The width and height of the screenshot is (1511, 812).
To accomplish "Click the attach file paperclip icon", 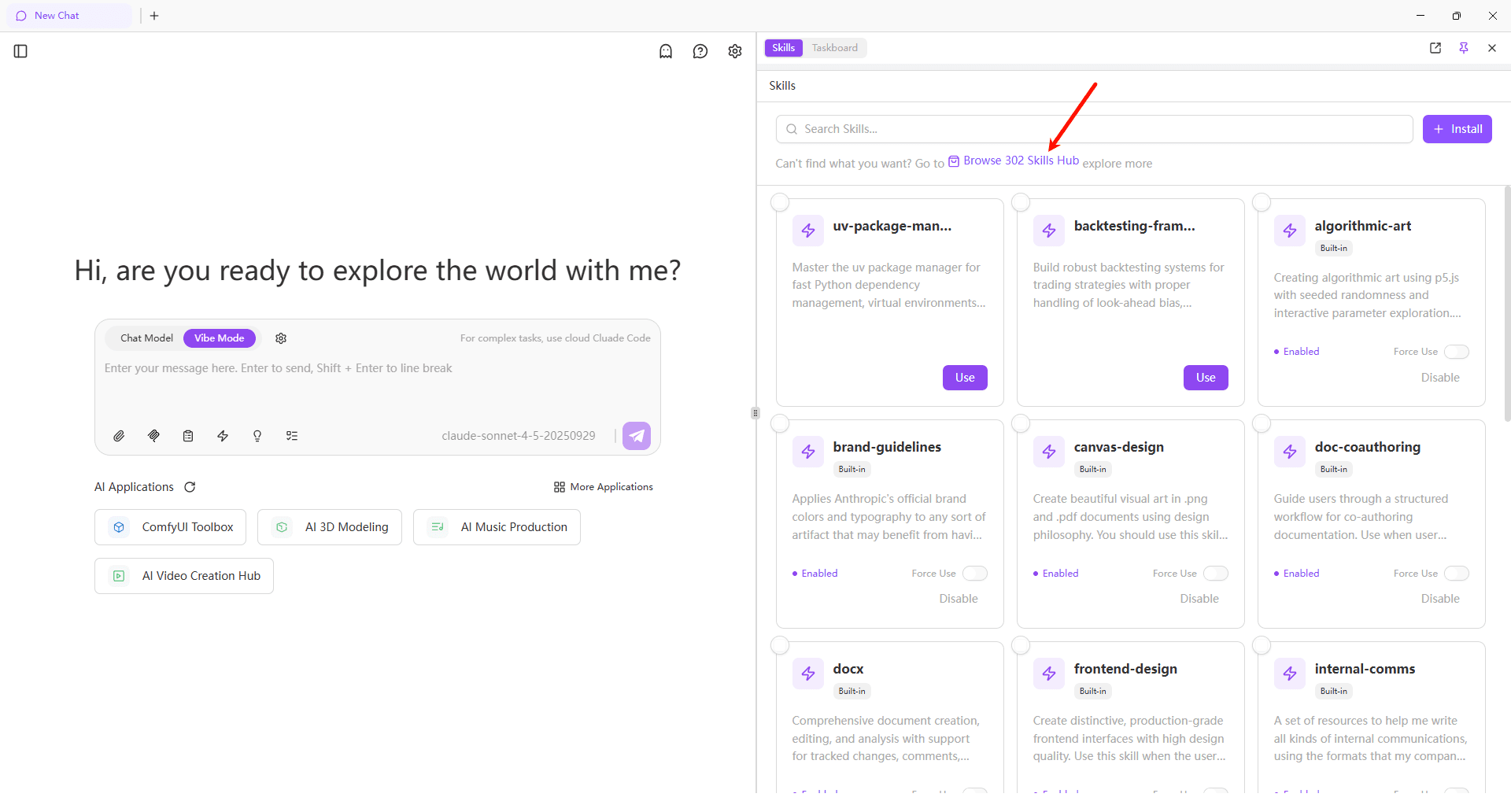I will click(119, 436).
